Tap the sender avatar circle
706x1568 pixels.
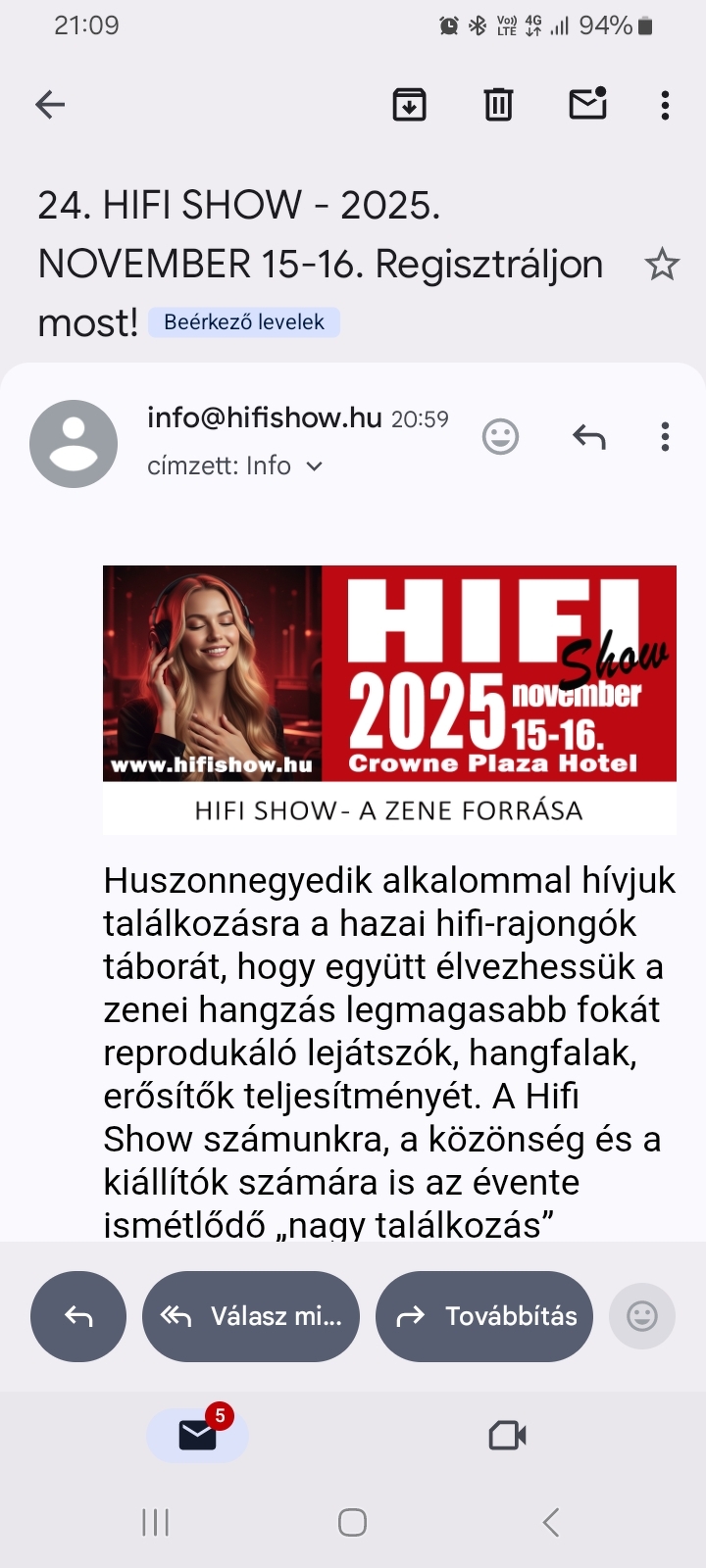74,444
